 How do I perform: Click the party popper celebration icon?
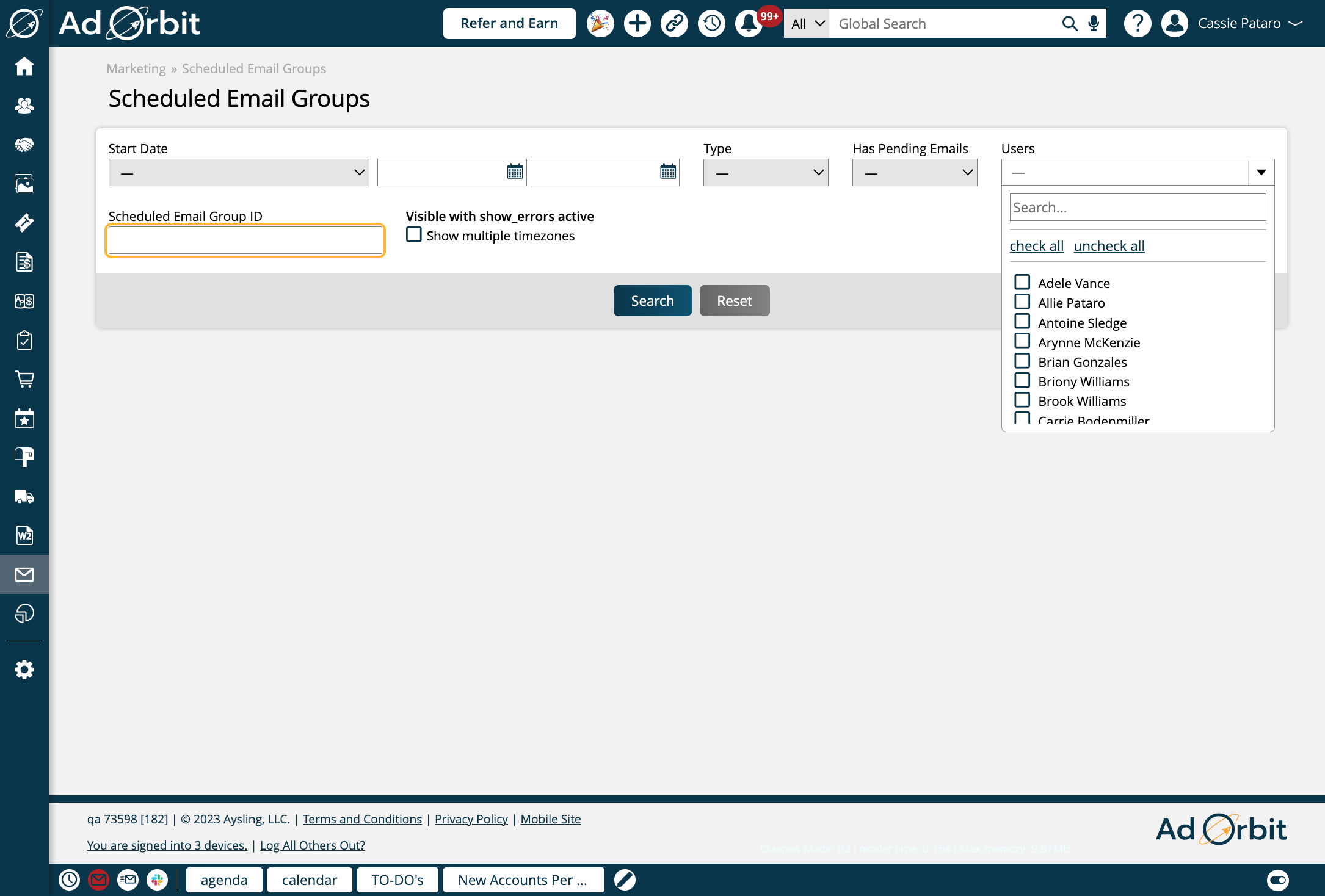coord(600,24)
